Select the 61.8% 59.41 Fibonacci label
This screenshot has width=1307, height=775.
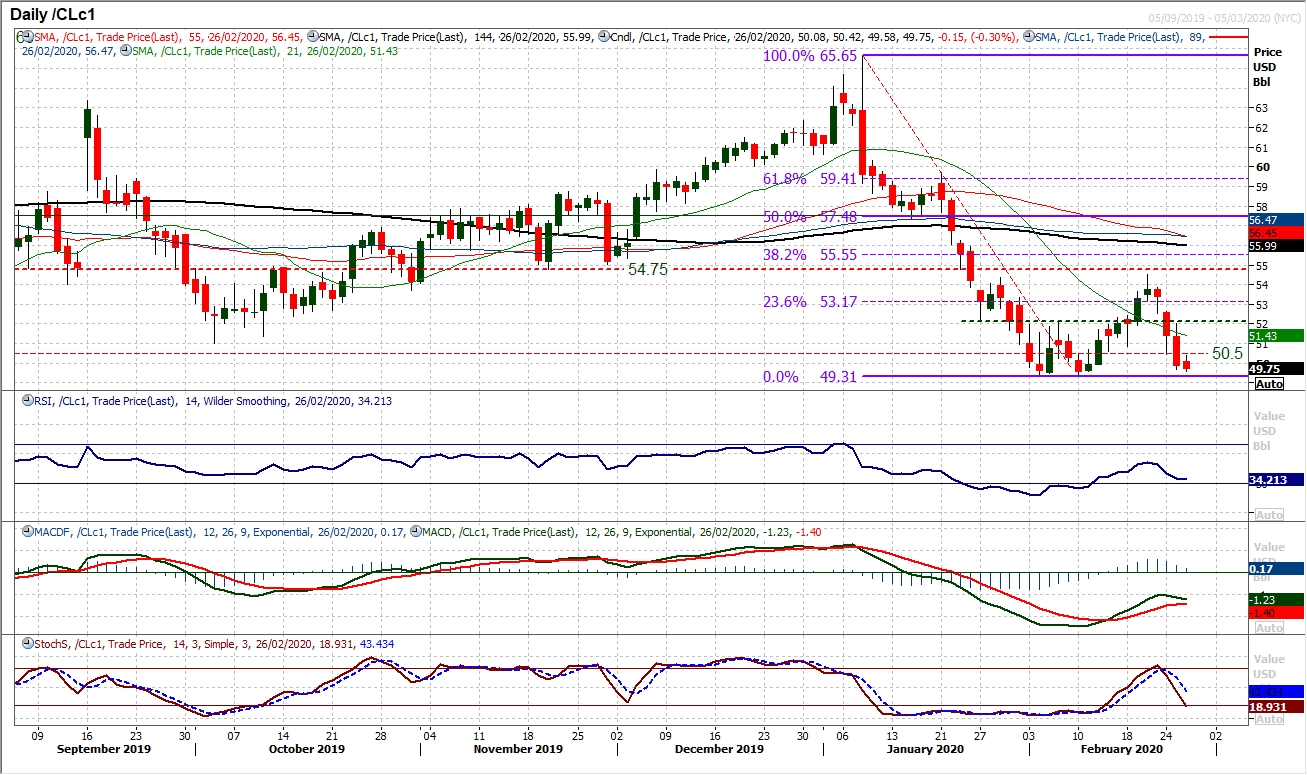(812, 179)
